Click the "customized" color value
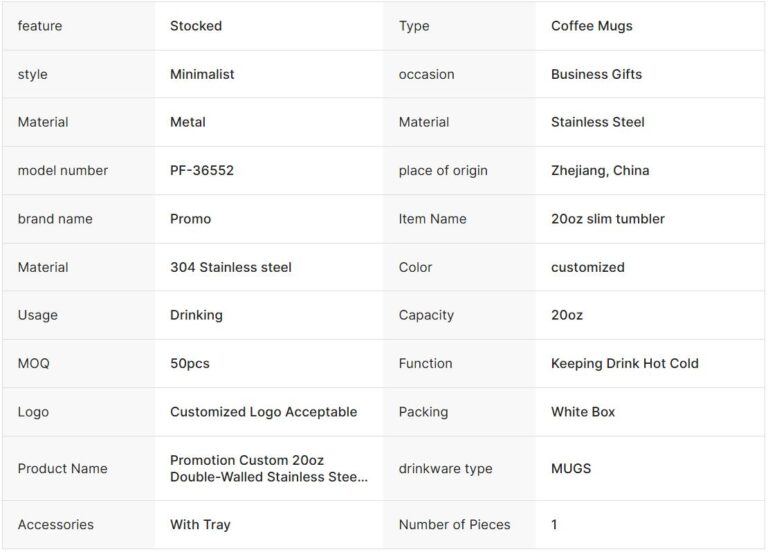Screen dimensions: 768x552 tap(587, 267)
